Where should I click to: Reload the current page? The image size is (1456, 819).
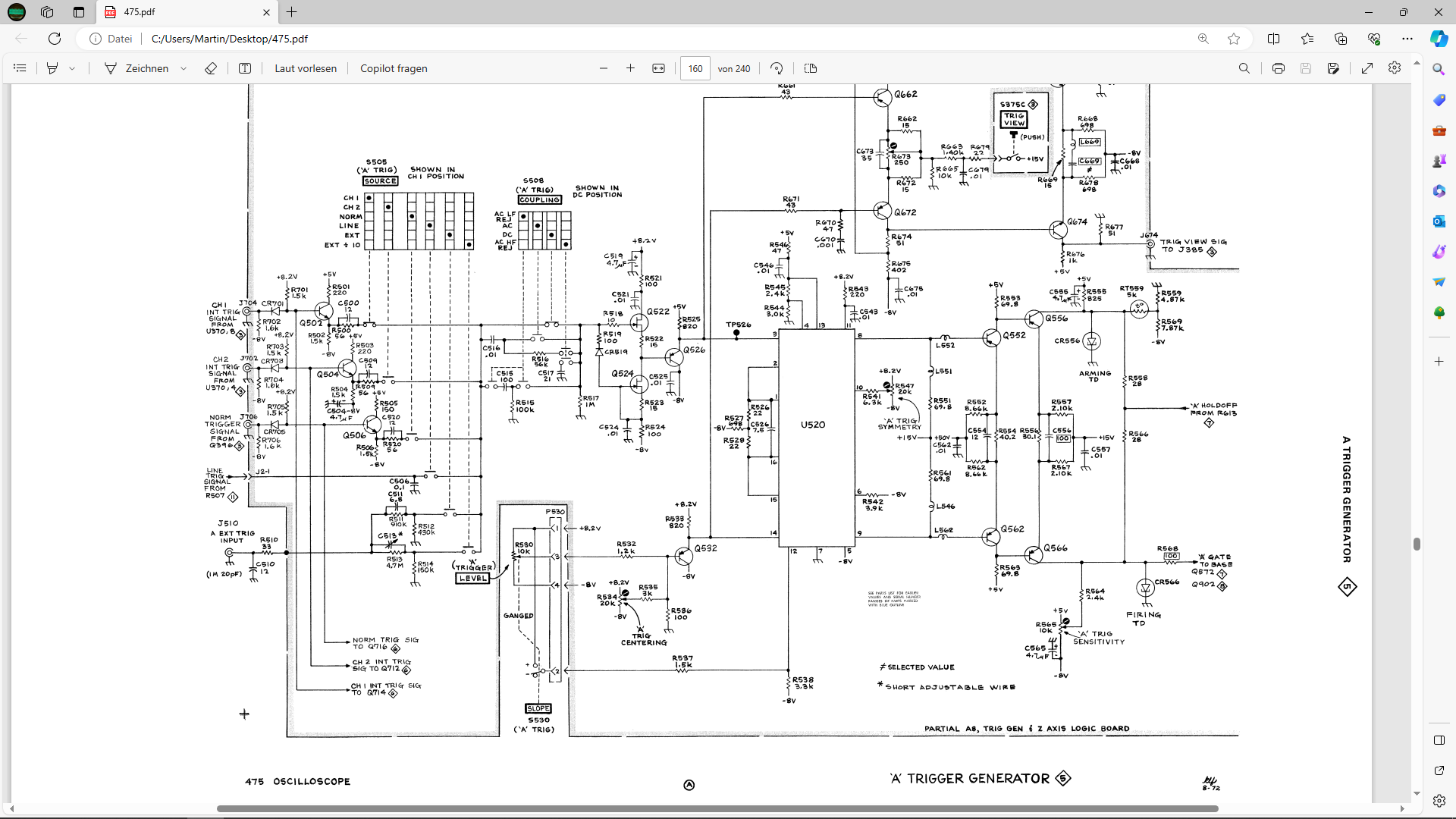coord(55,39)
